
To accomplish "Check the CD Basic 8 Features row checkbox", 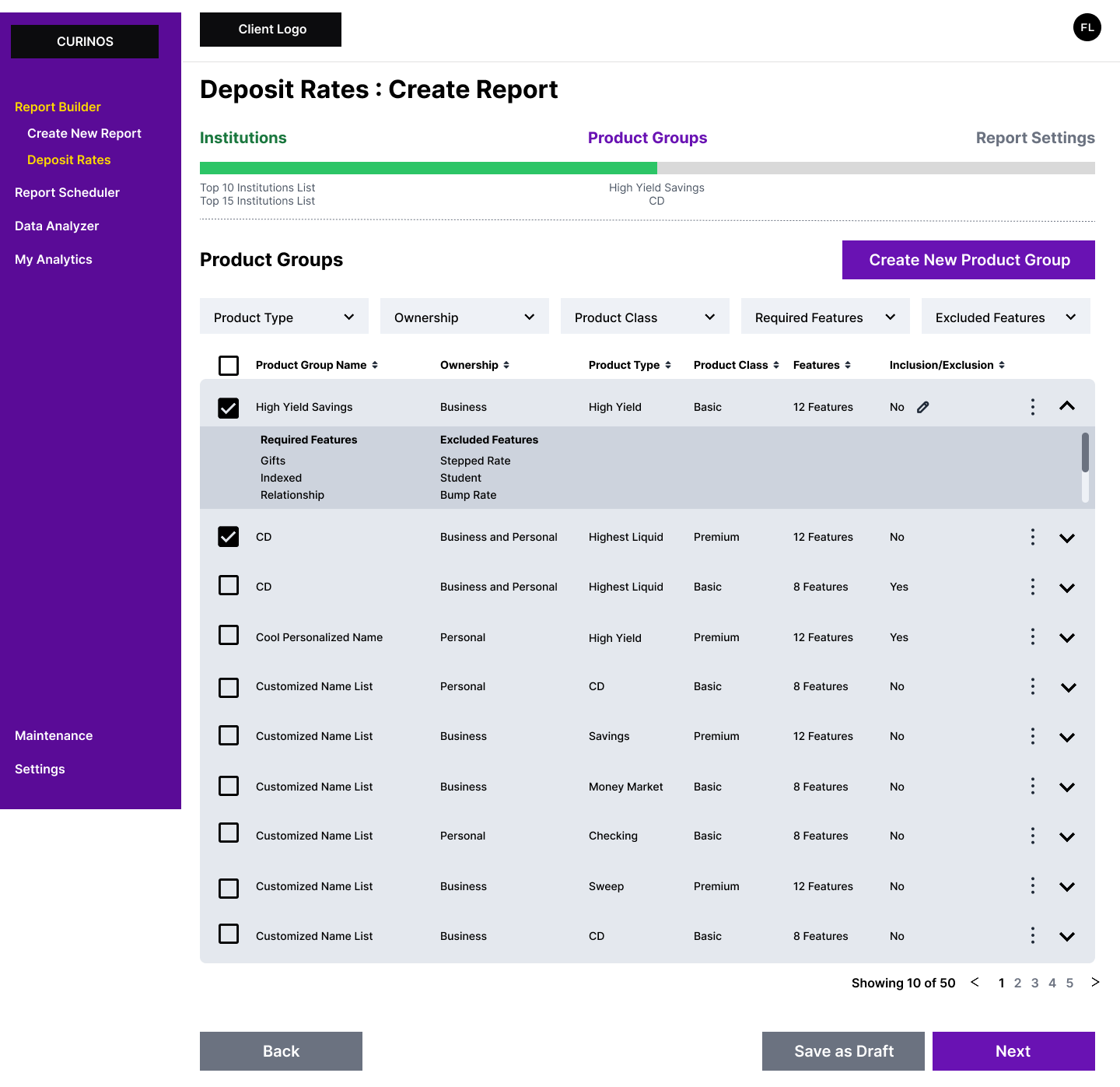I will click(229, 585).
